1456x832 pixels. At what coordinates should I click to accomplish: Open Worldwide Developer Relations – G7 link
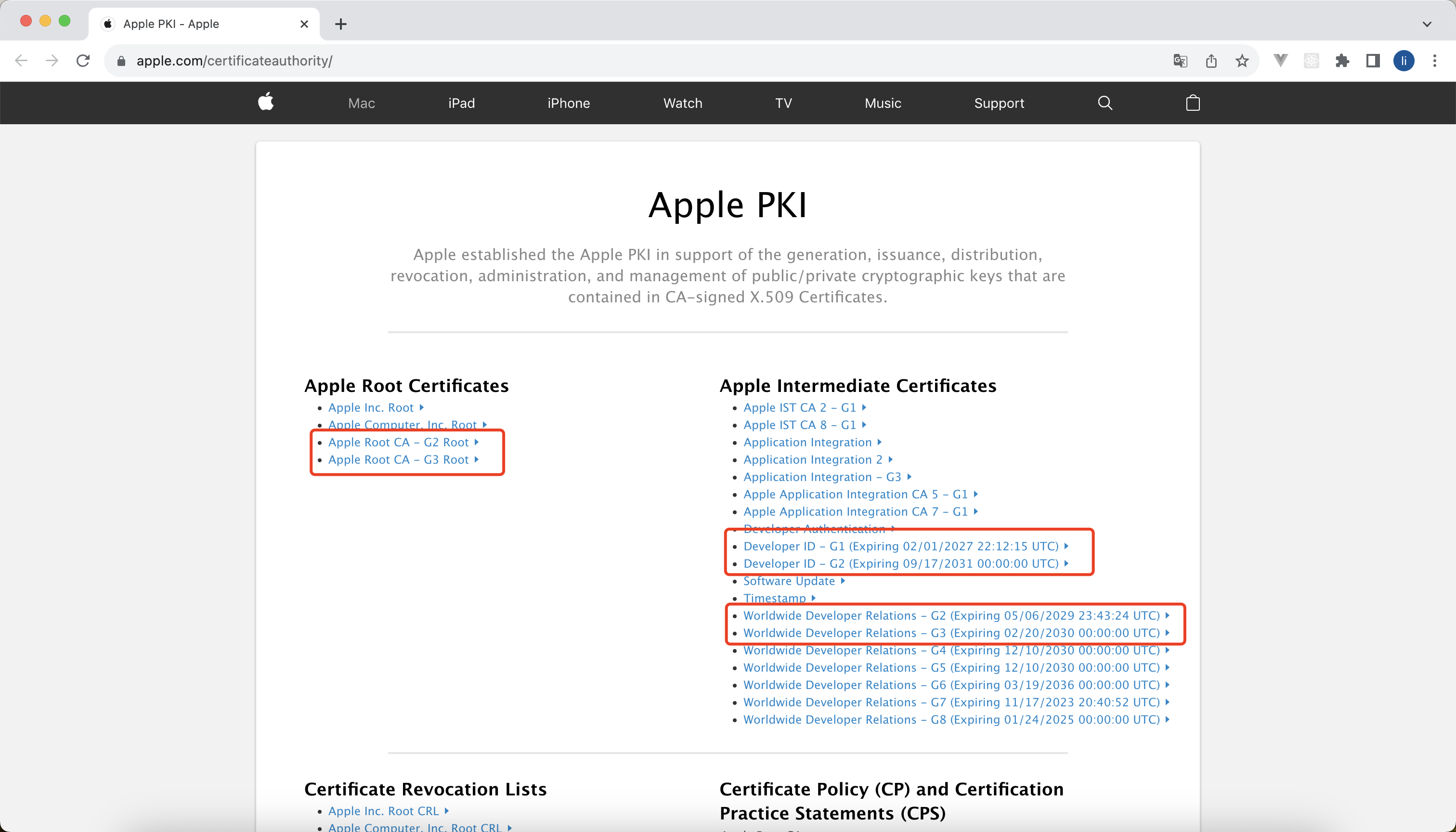(x=956, y=702)
